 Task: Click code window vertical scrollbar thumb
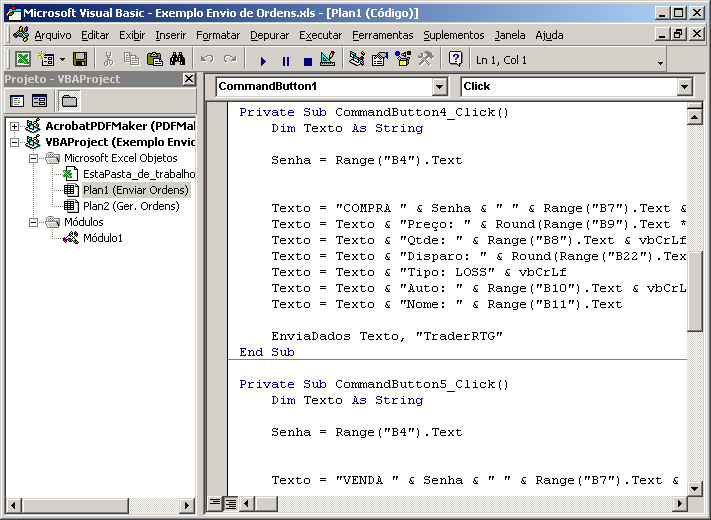coord(694,292)
